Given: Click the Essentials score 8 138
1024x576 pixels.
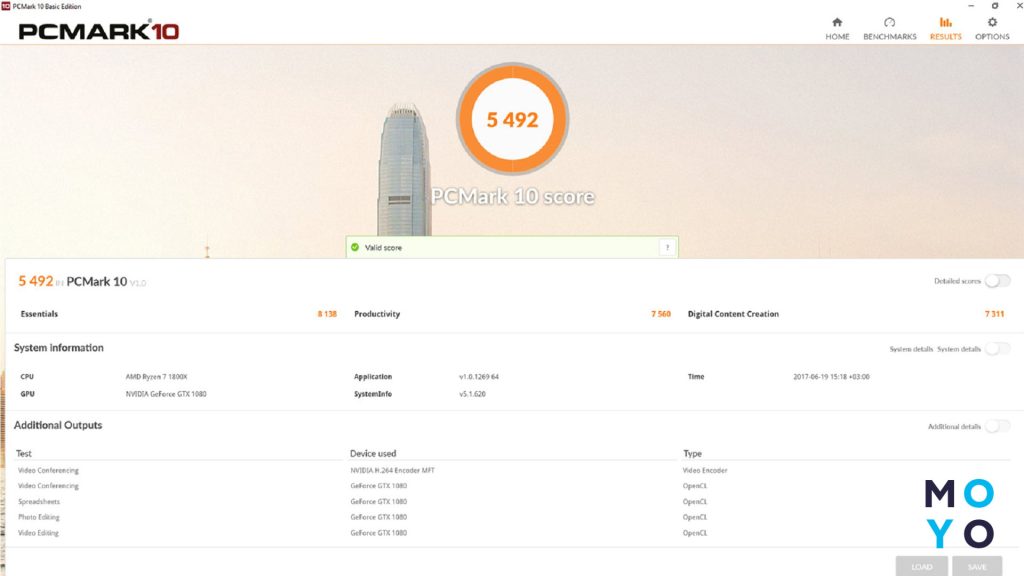Looking at the screenshot, I should click(x=327, y=314).
